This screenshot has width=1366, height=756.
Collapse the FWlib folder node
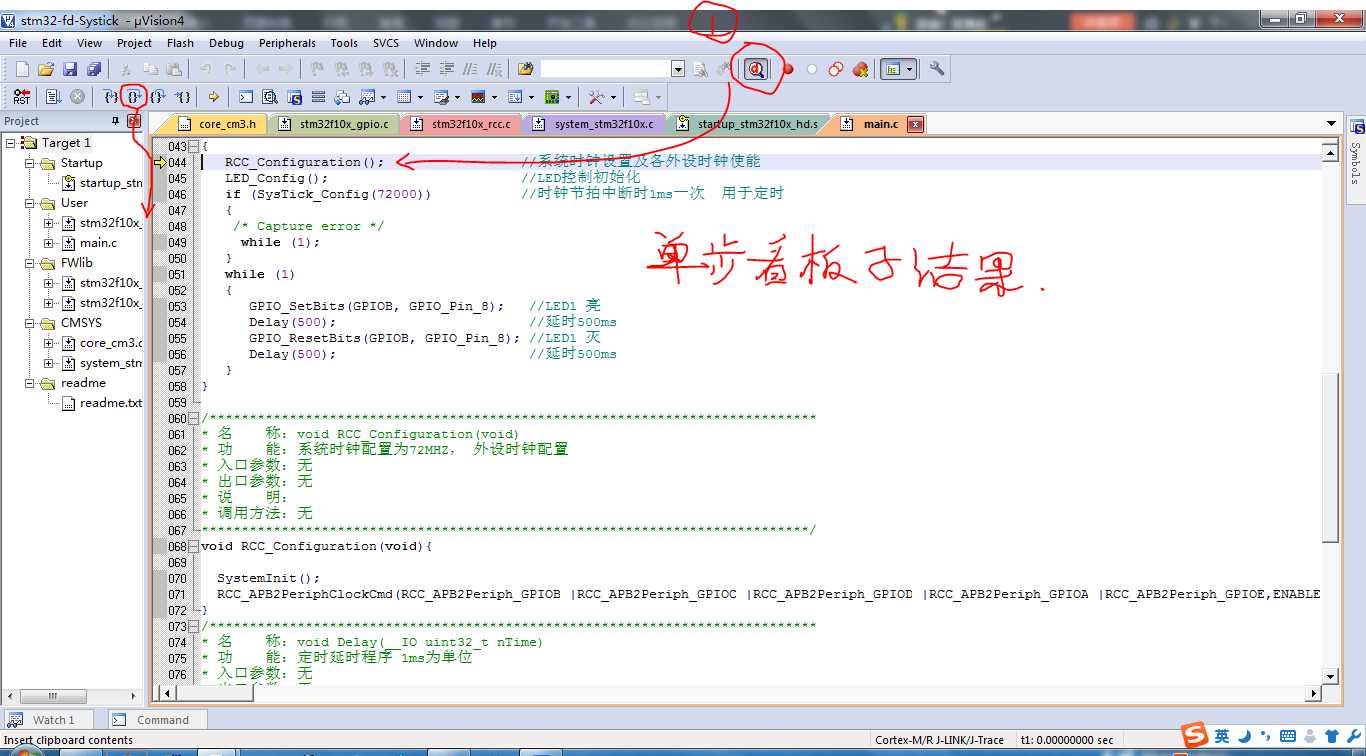click(29, 263)
